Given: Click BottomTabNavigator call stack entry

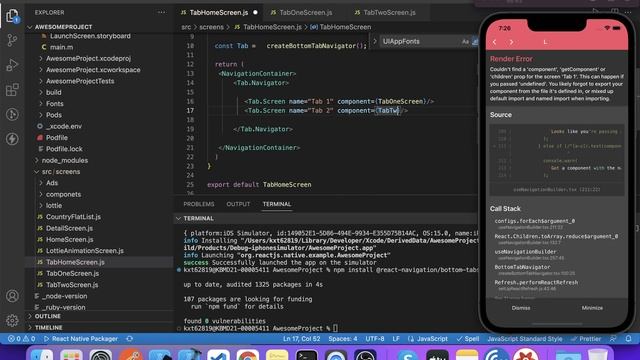Looking at the screenshot, I should (522, 267).
